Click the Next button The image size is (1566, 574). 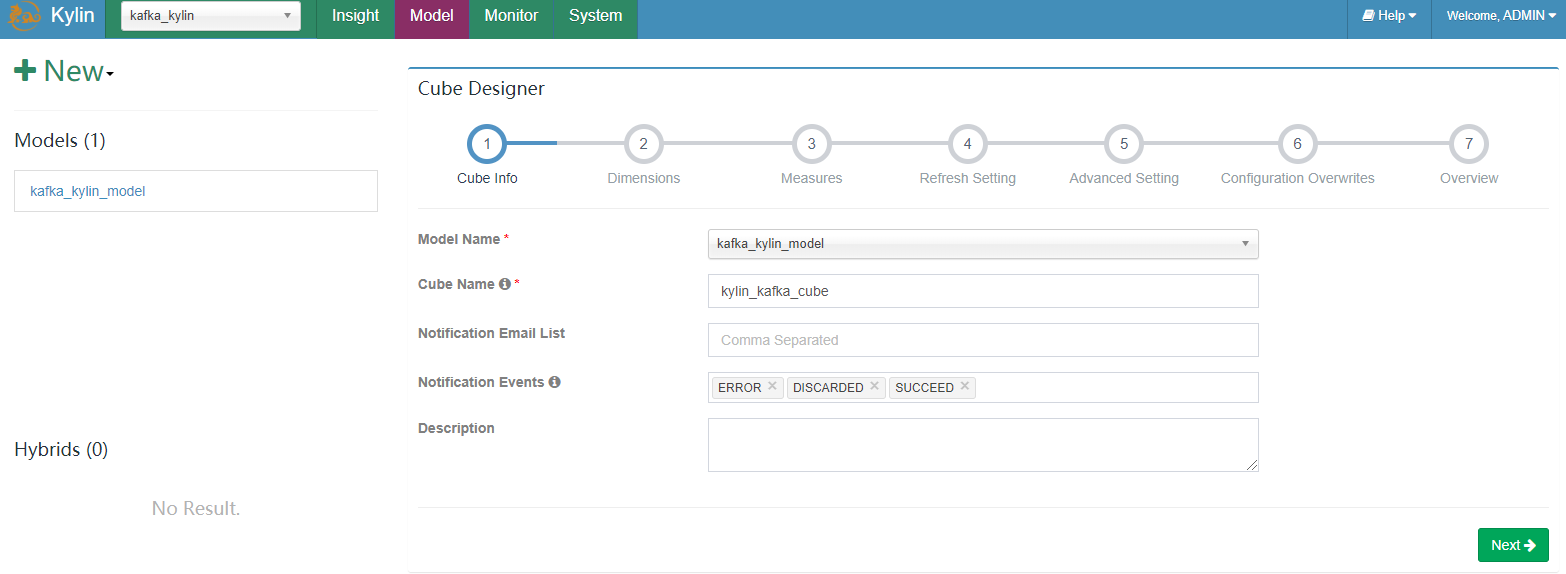pos(1513,545)
